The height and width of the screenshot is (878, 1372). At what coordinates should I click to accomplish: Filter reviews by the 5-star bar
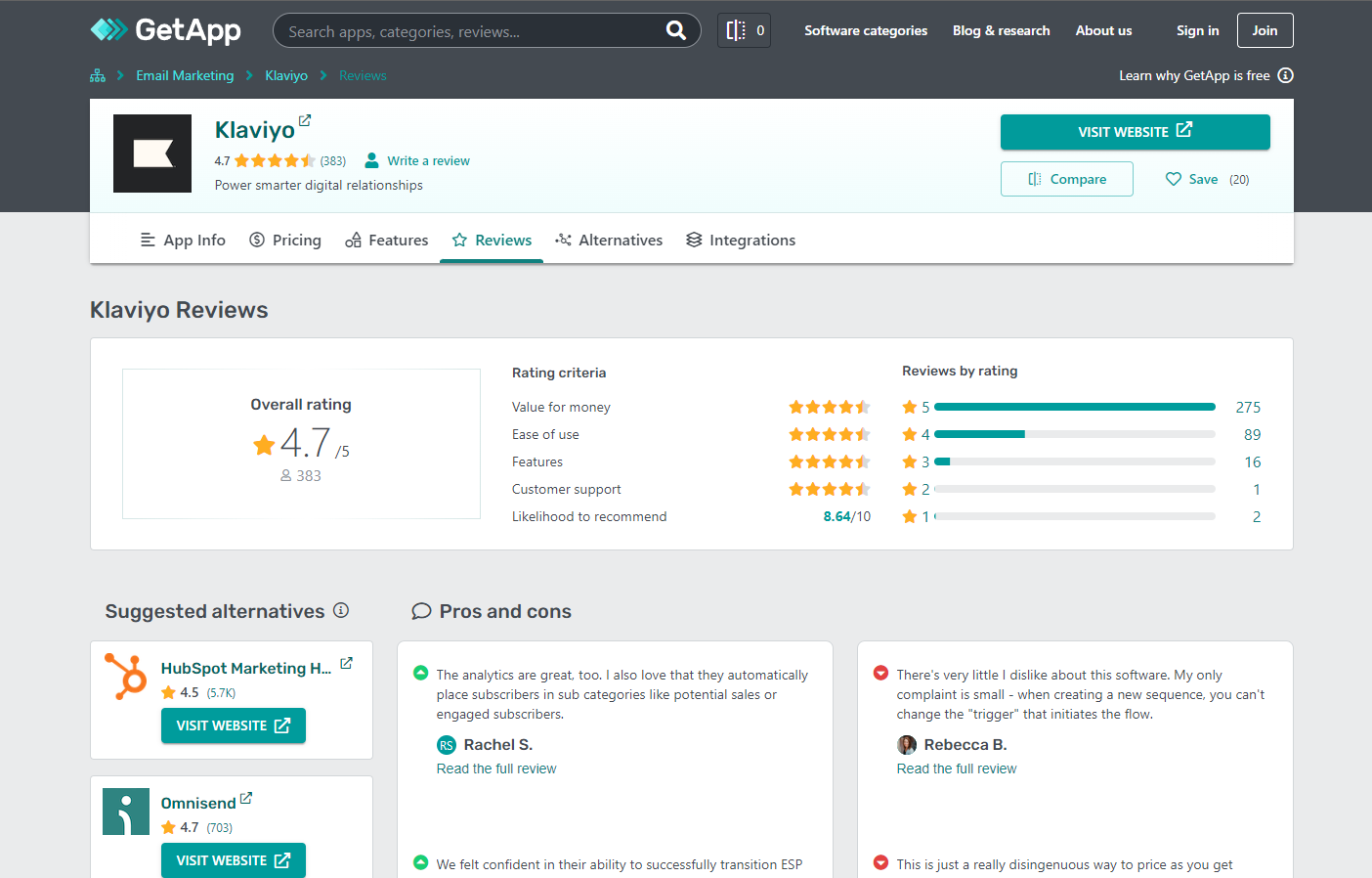click(1075, 407)
